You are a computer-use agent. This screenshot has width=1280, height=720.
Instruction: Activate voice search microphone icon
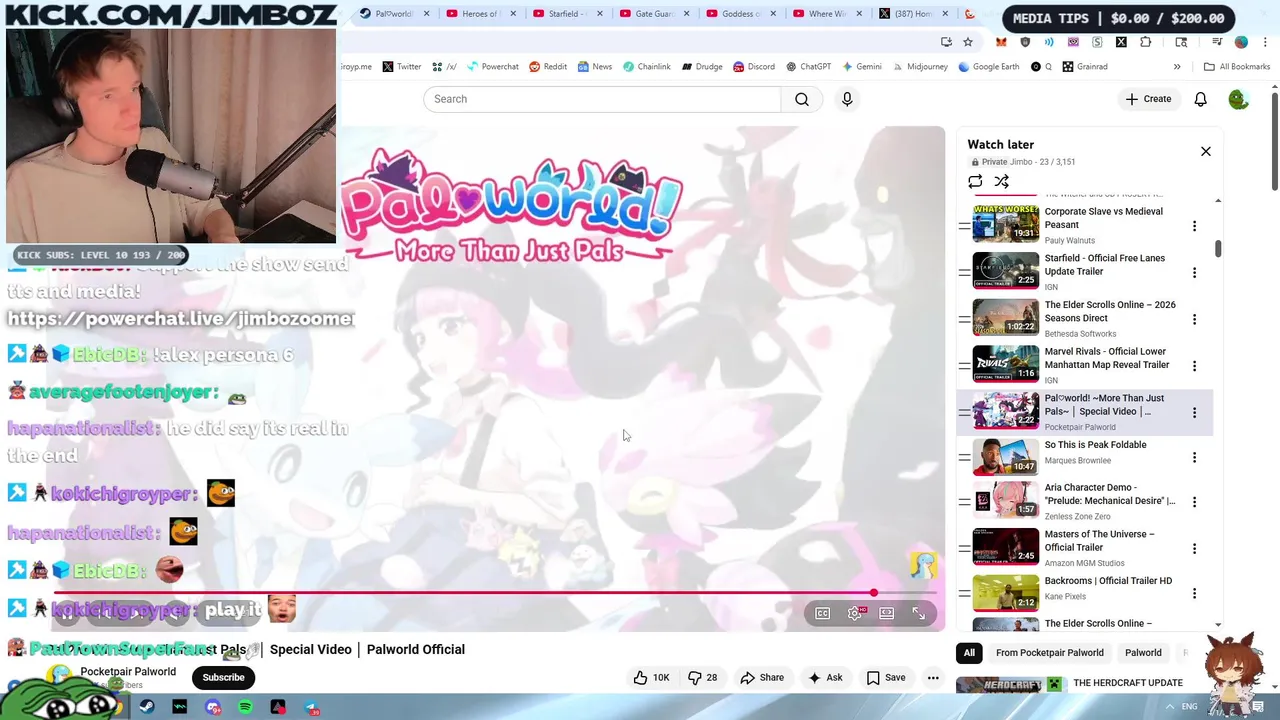point(847,99)
